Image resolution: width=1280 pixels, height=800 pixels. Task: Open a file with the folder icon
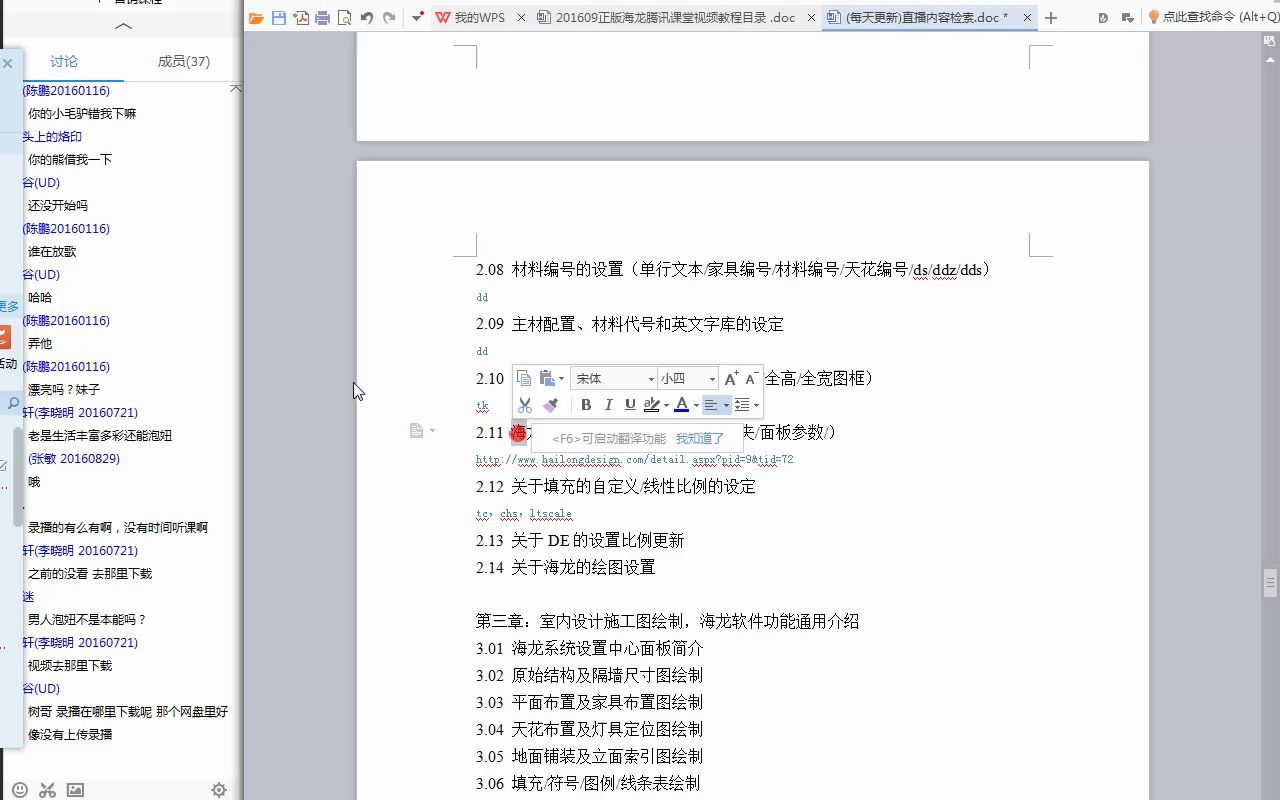point(256,18)
